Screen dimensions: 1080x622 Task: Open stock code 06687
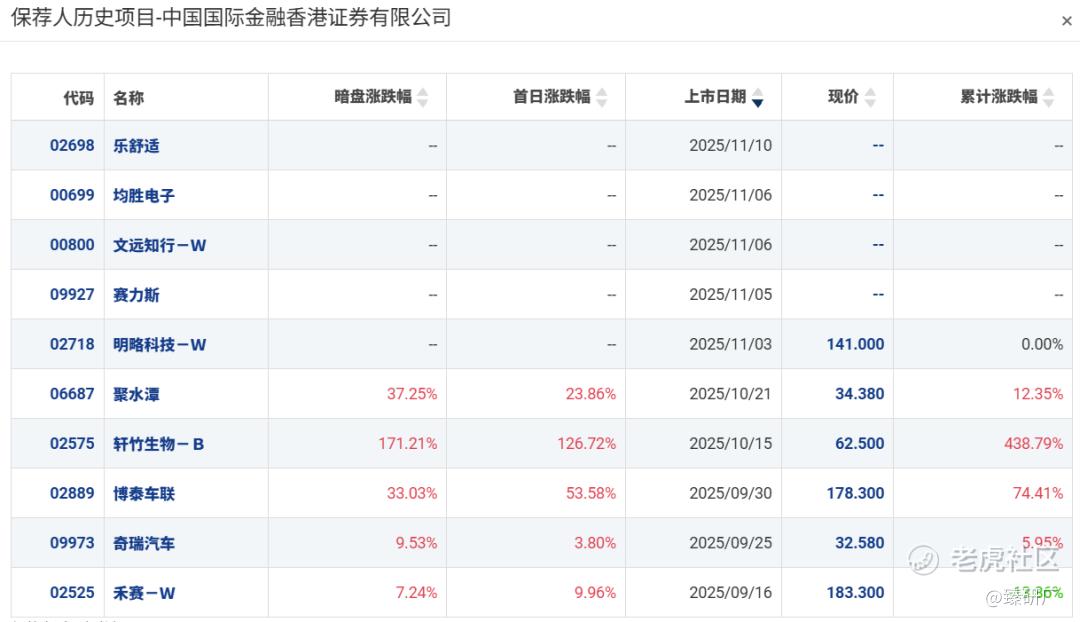(x=72, y=393)
